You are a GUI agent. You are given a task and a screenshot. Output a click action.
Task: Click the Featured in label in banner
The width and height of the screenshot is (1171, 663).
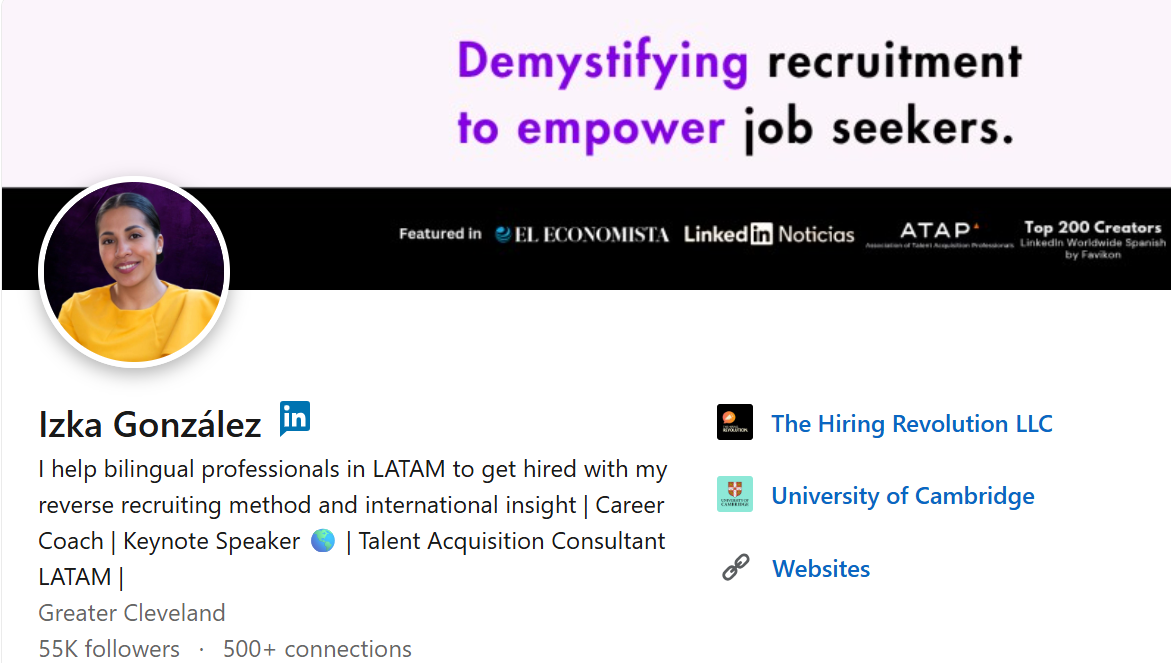(440, 234)
